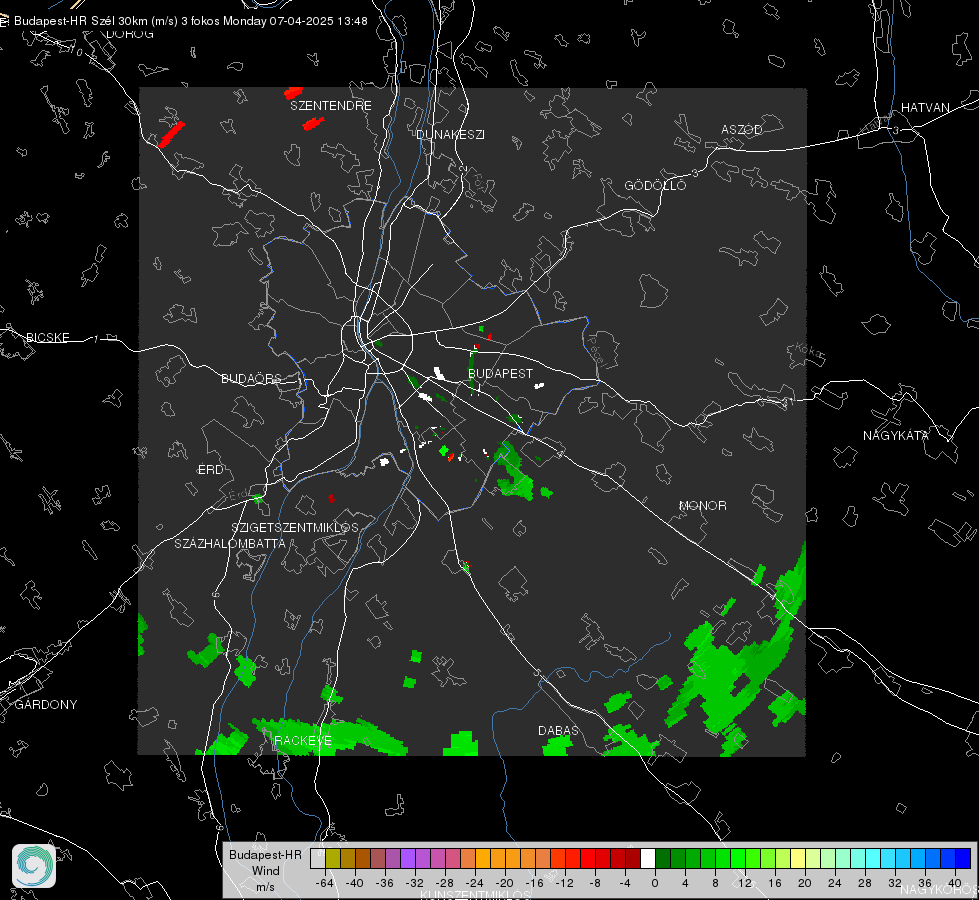This screenshot has width=979, height=900.
Task: Click the SZÁZHALOMBATTA map label
Action: point(230,543)
